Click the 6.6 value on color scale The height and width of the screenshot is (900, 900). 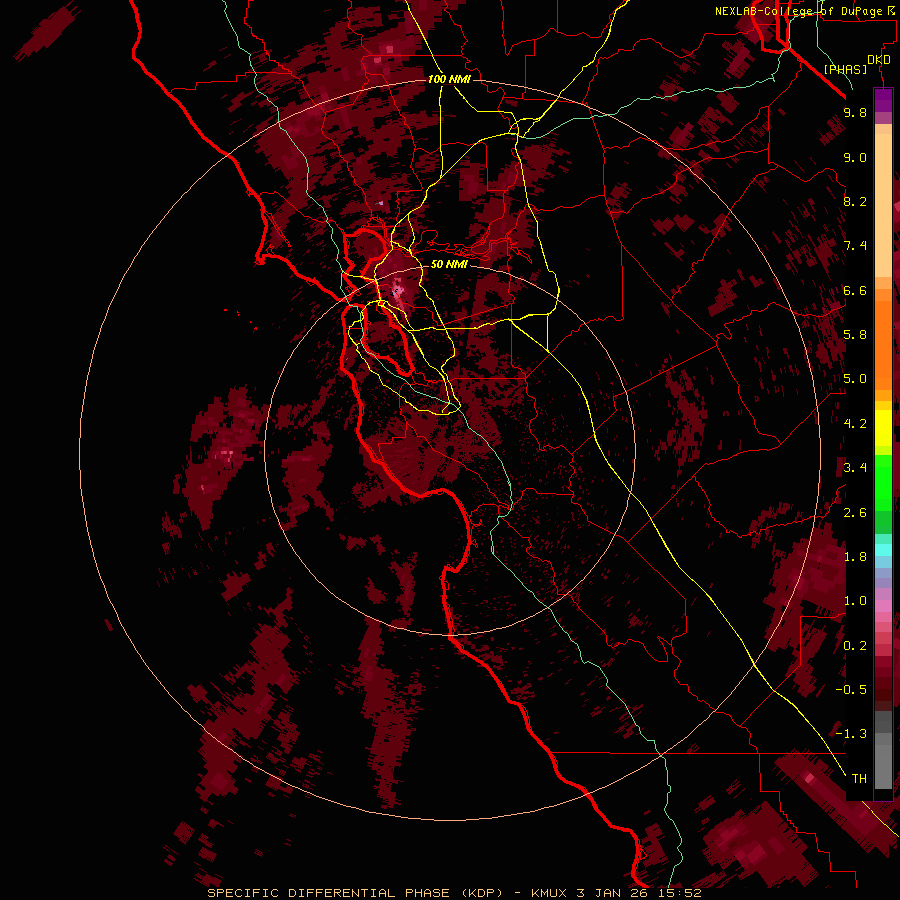pyautogui.click(x=855, y=290)
